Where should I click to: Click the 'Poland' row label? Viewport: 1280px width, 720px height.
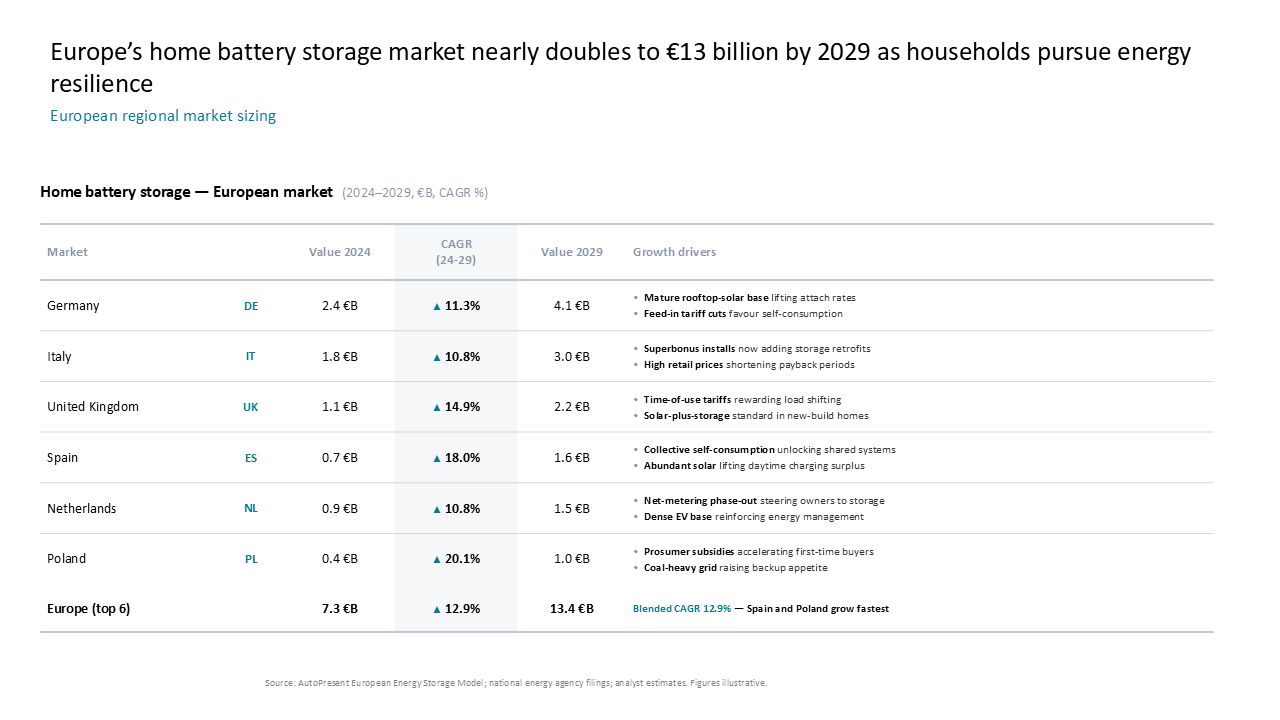tap(67, 559)
